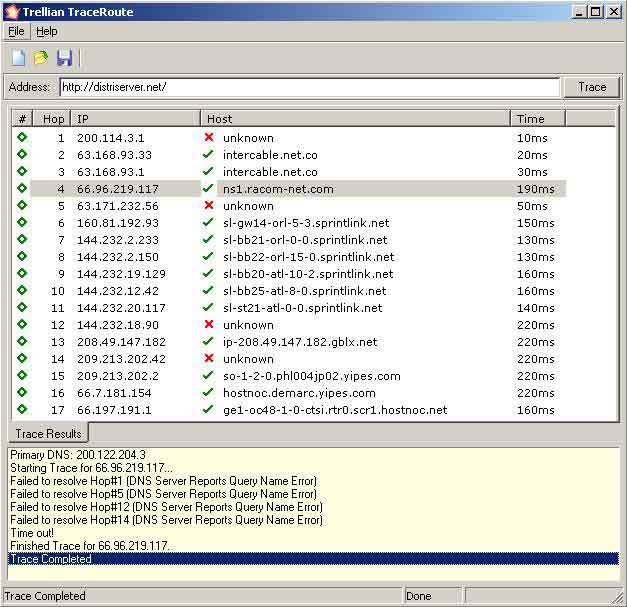Select the Trace Results tab
Screen dimensions: 627x607
(48, 433)
